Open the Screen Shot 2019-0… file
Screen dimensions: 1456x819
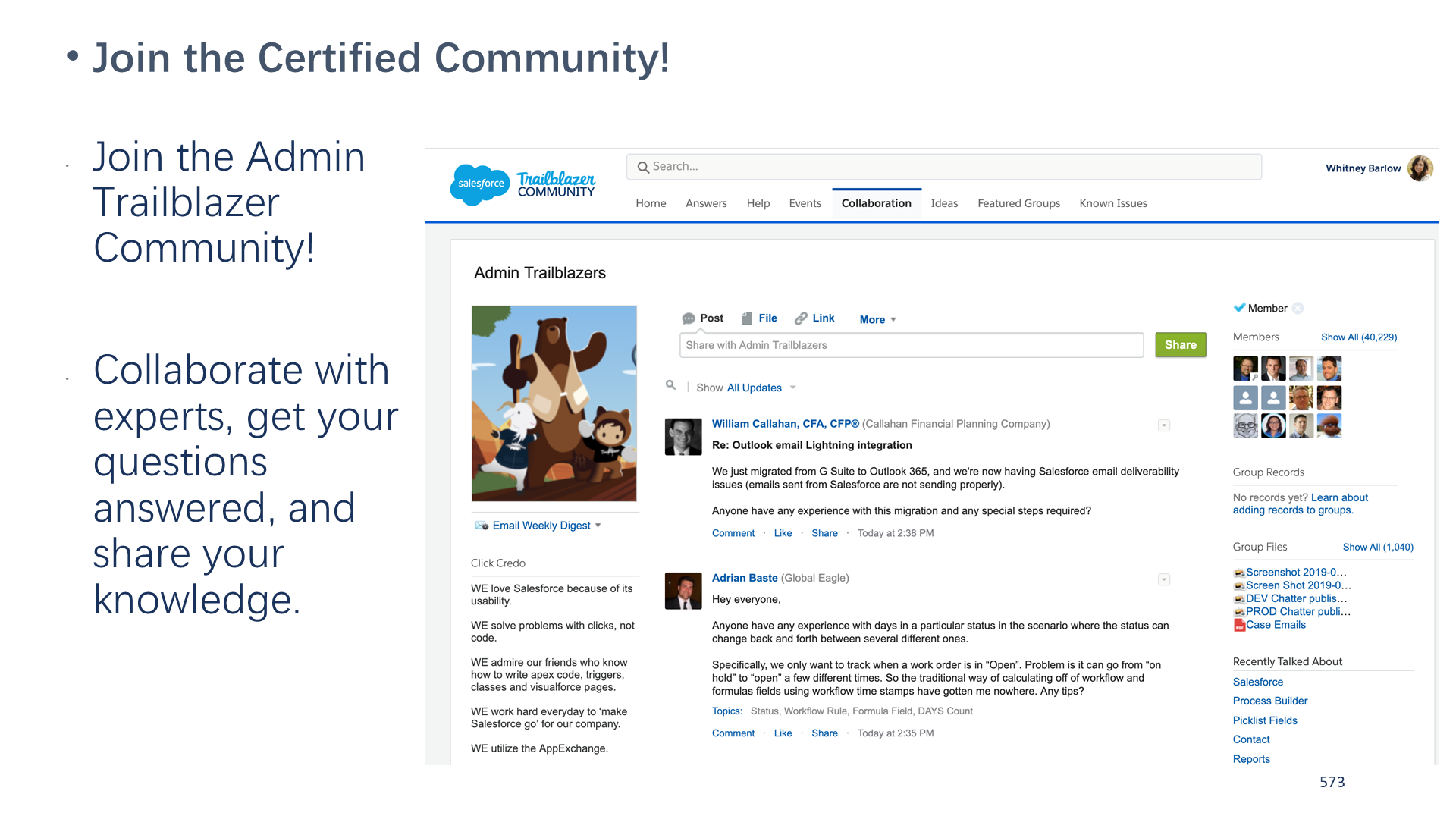(x=1298, y=585)
